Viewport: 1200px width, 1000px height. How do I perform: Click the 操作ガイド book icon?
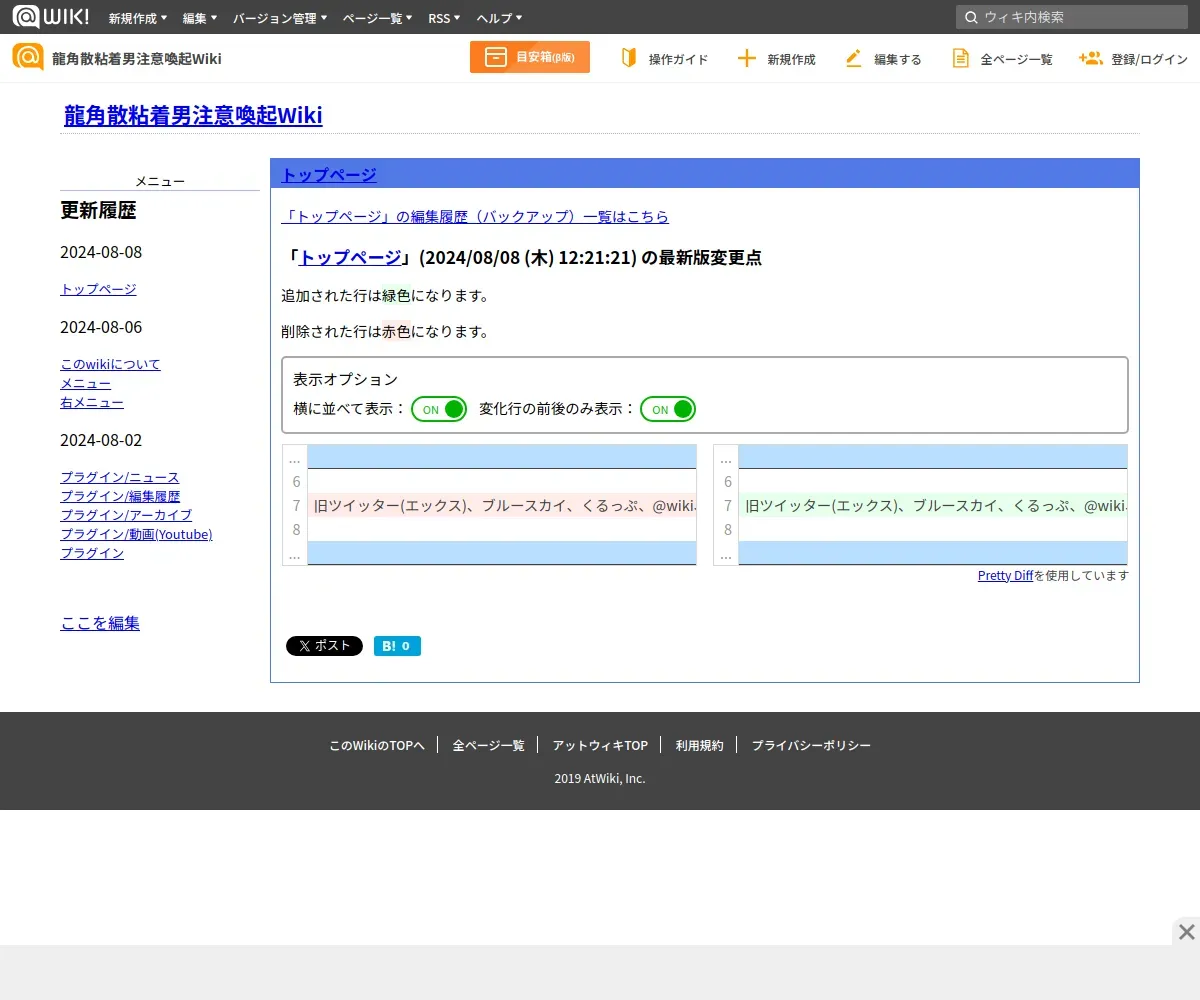click(629, 58)
